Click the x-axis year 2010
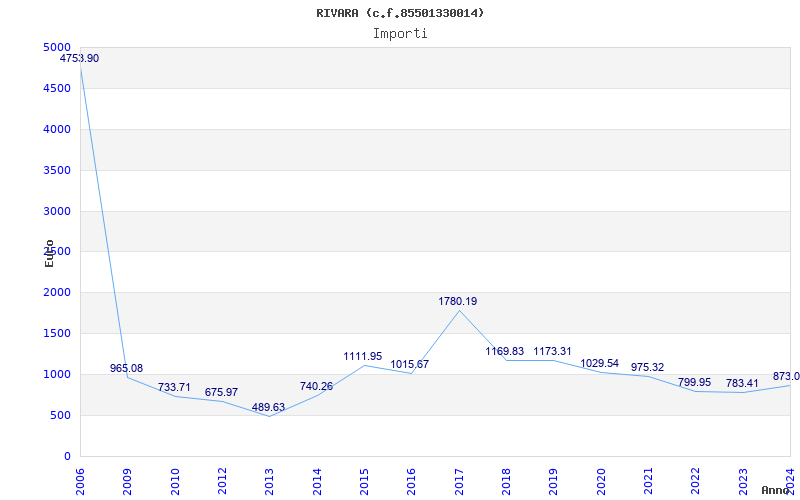The height and width of the screenshot is (500, 800). point(175,481)
